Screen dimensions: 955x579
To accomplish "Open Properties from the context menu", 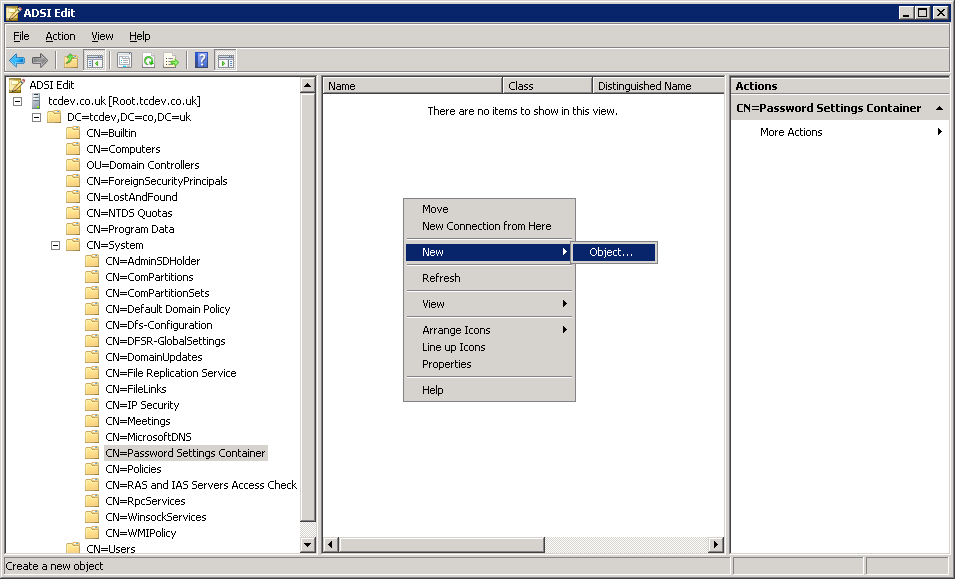I will tap(490, 364).
